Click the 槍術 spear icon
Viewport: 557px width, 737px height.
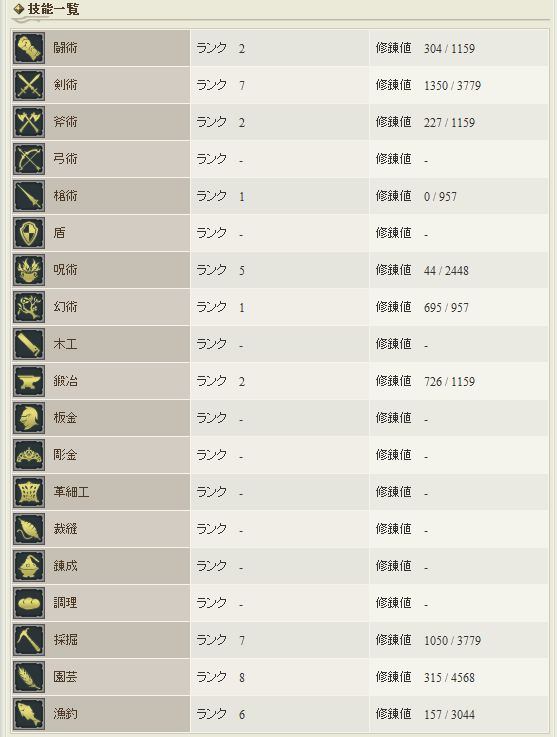(29, 196)
